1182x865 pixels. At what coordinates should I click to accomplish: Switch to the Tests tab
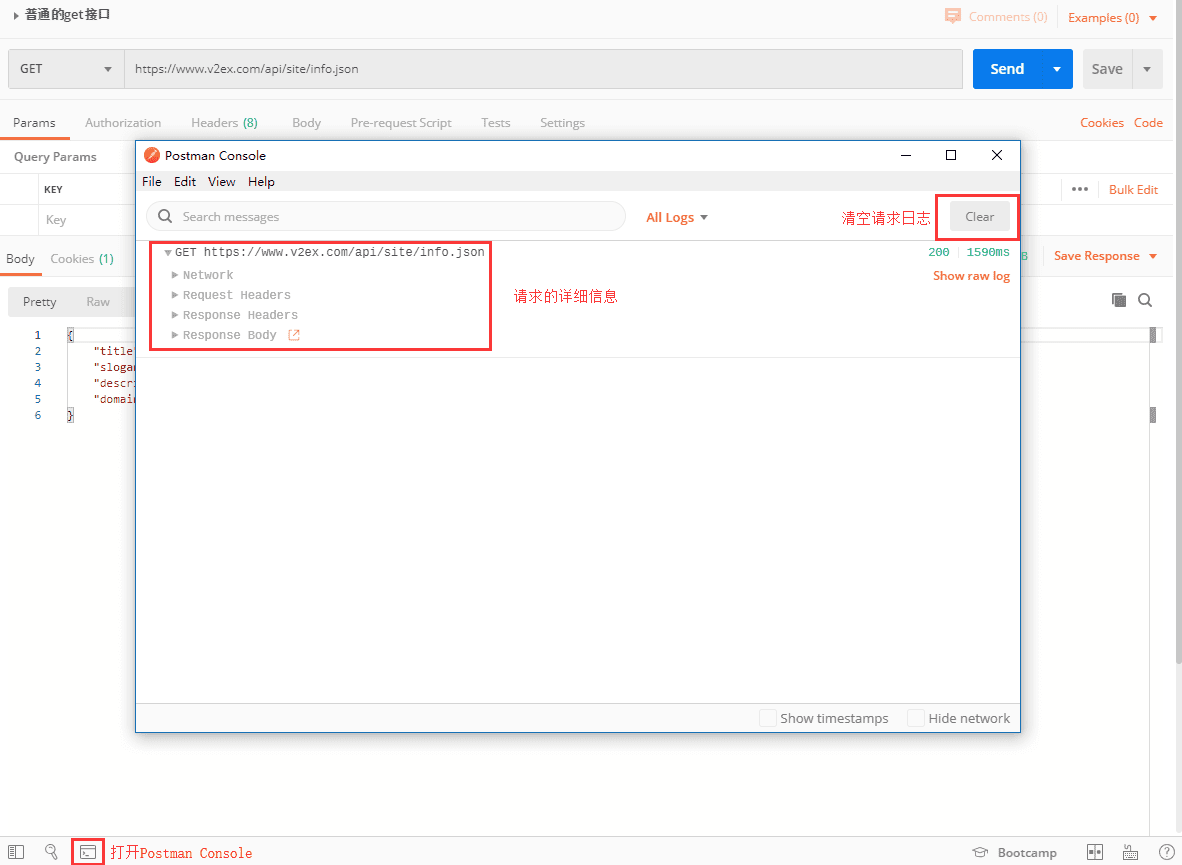pos(495,122)
